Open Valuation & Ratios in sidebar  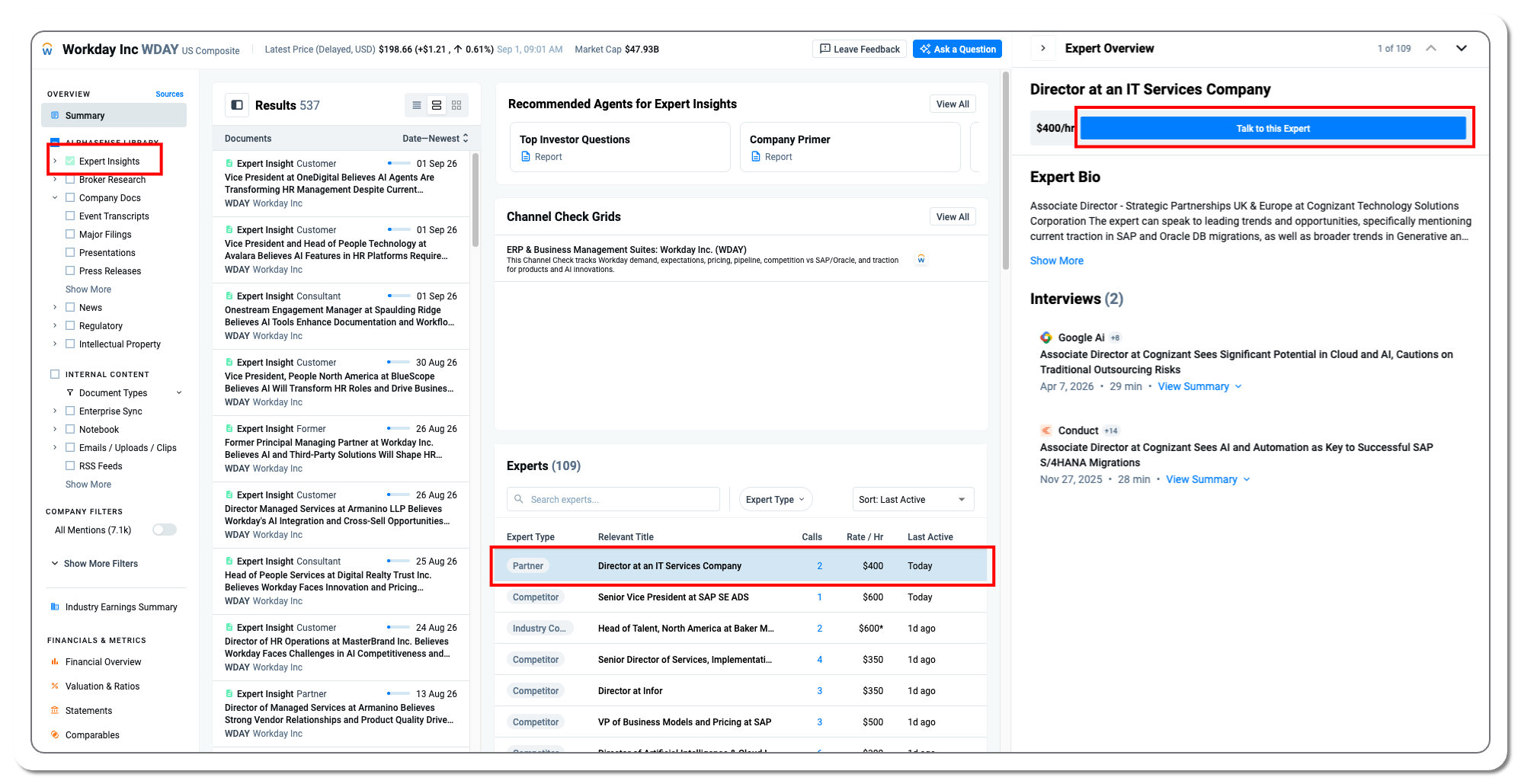[x=103, y=686]
